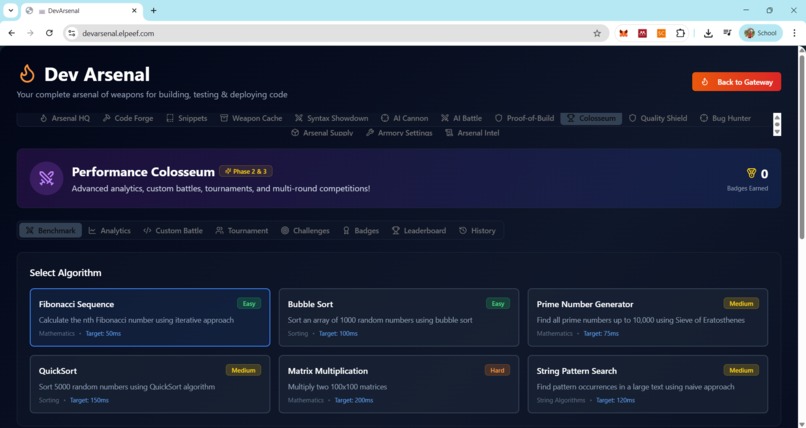Expand the tab search dropdown arrow

click(x=10, y=10)
